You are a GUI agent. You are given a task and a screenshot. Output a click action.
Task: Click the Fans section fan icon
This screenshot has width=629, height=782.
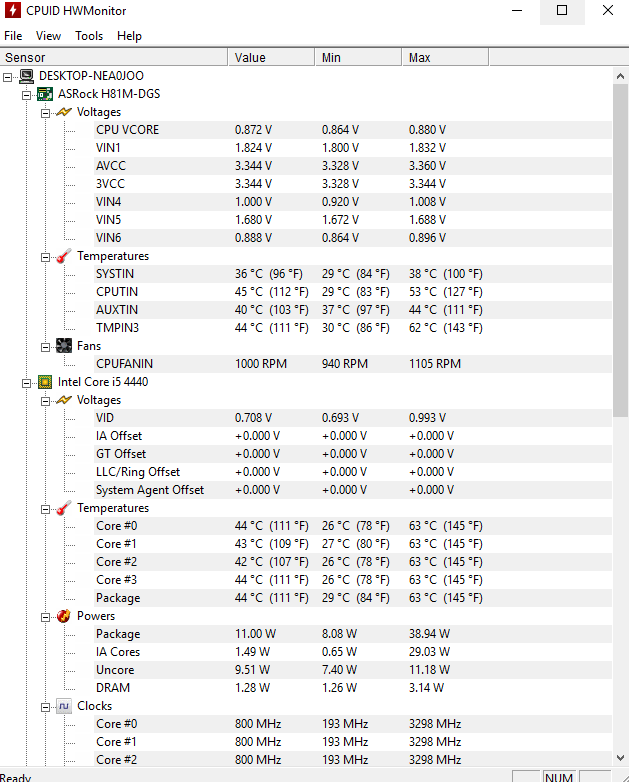click(x=64, y=346)
